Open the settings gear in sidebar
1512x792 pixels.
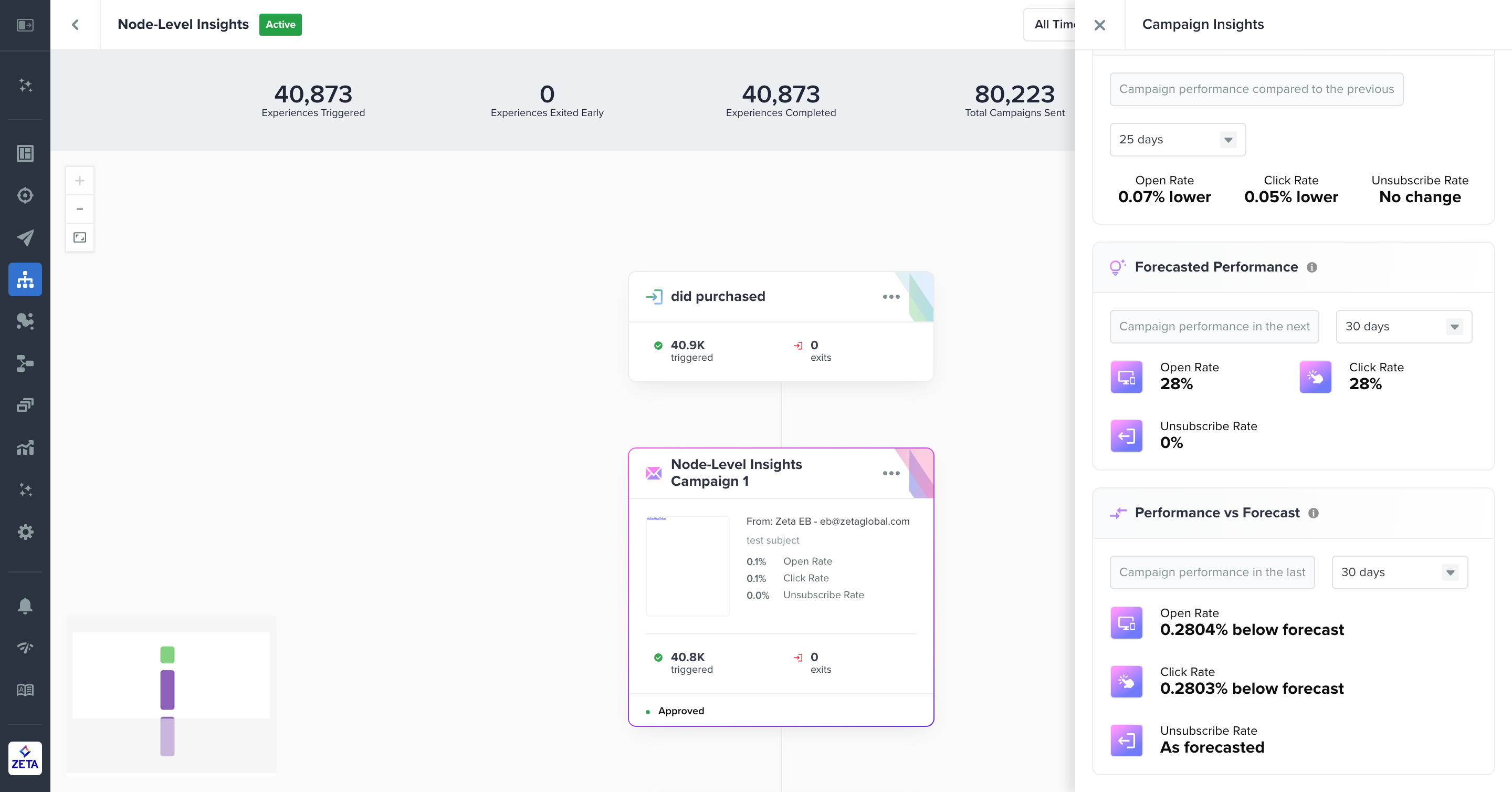(25, 532)
